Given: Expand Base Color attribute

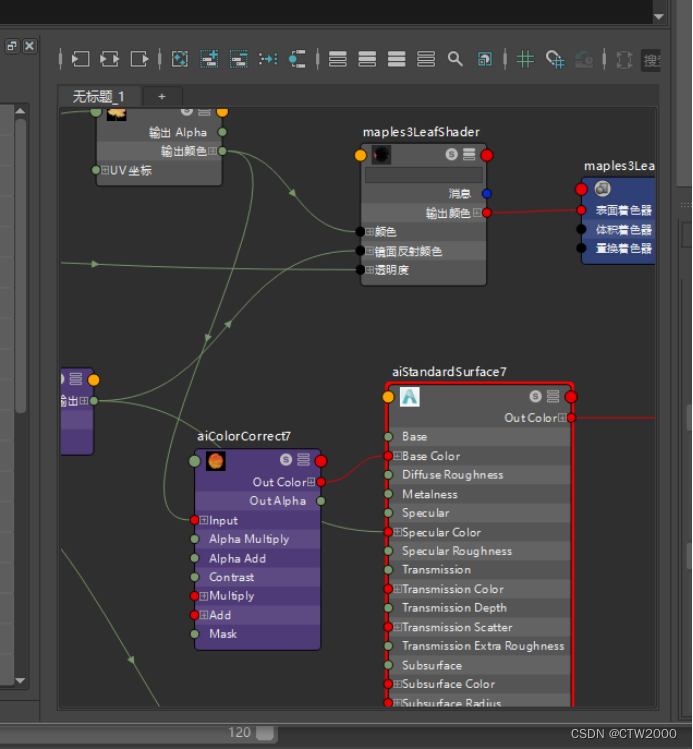Looking at the screenshot, I should coord(397,456).
